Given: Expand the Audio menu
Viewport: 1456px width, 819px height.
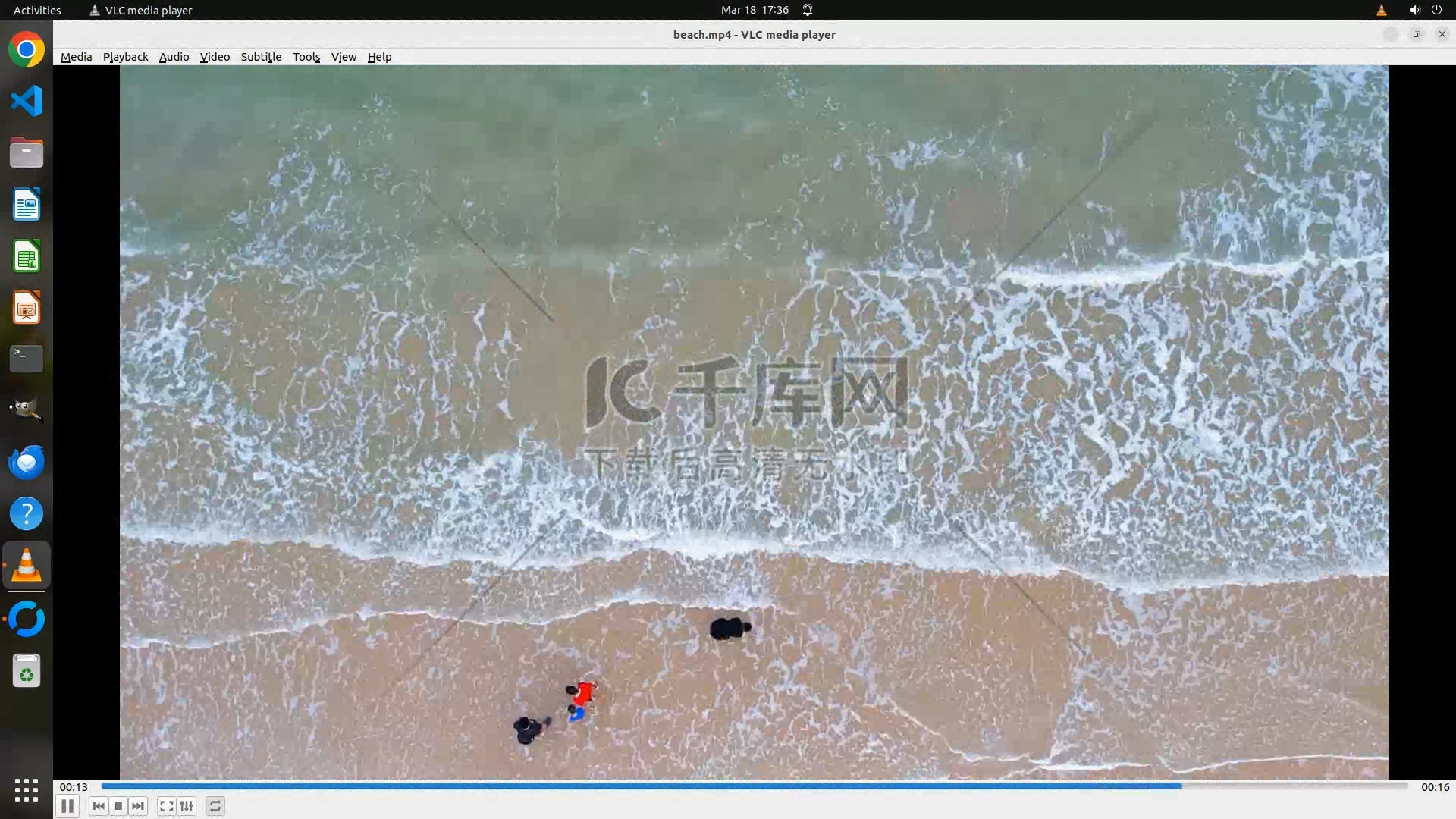Looking at the screenshot, I should (x=174, y=57).
